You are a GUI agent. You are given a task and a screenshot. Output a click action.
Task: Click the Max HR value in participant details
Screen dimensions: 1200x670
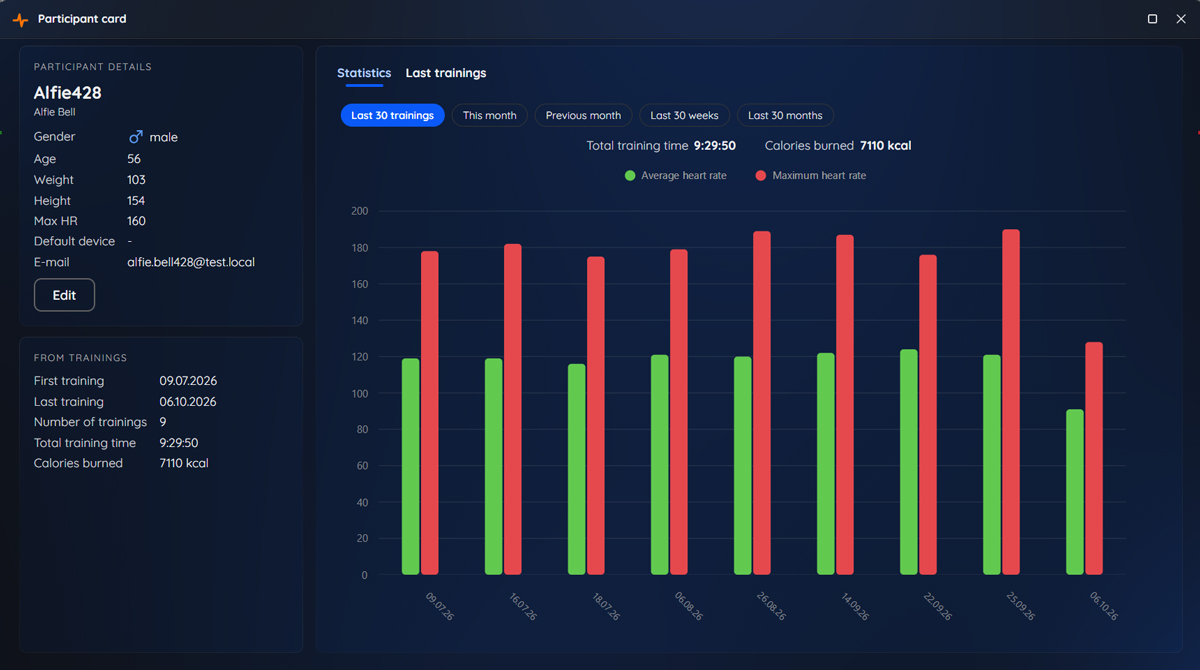click(x=137, y=221)
